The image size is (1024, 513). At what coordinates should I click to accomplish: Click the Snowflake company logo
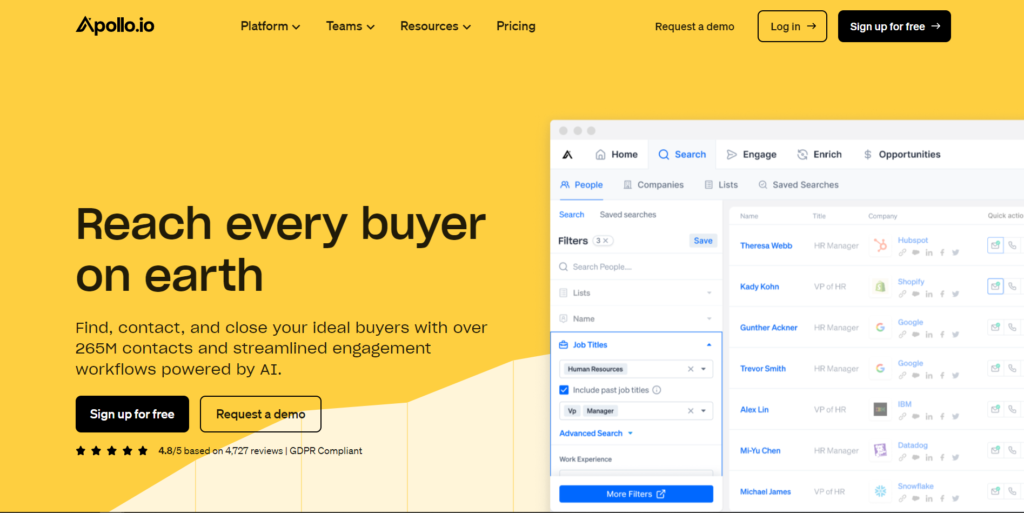(x=880, y=491)
